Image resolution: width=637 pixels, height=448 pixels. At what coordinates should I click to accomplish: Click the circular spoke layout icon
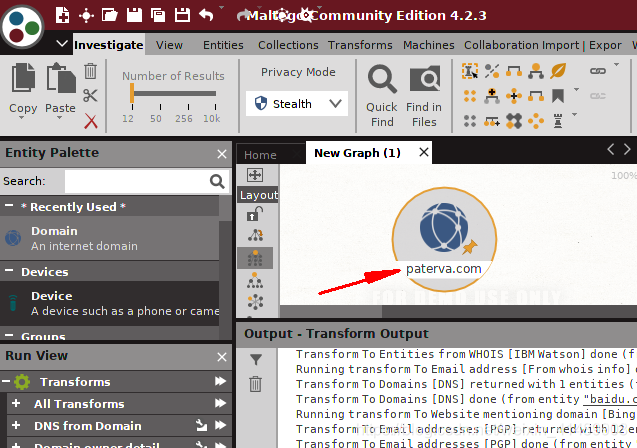tap(255, 302)
